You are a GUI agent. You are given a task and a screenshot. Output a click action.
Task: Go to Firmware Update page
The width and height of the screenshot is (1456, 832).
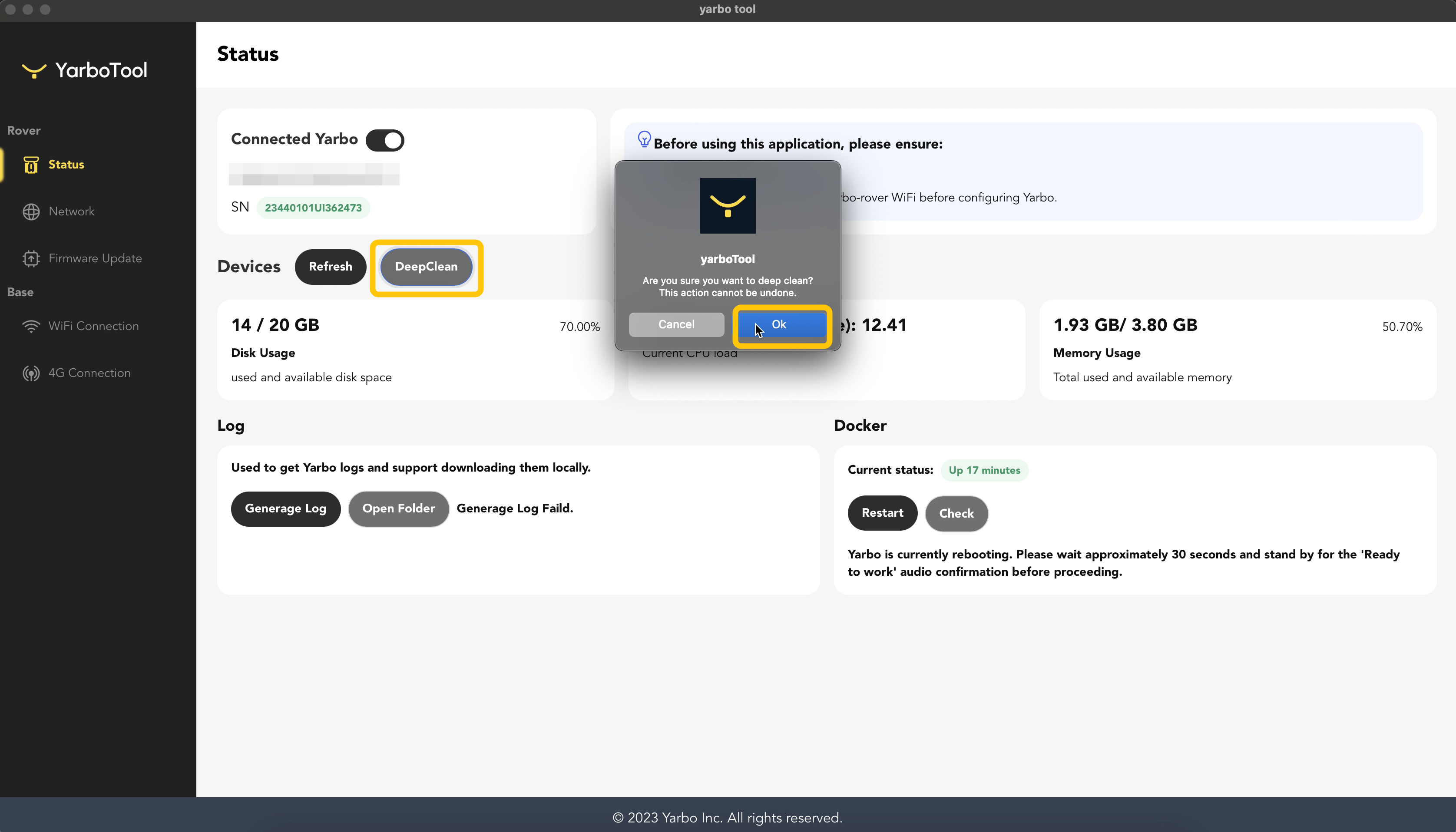pyautogui.click(x=95, y=258)
